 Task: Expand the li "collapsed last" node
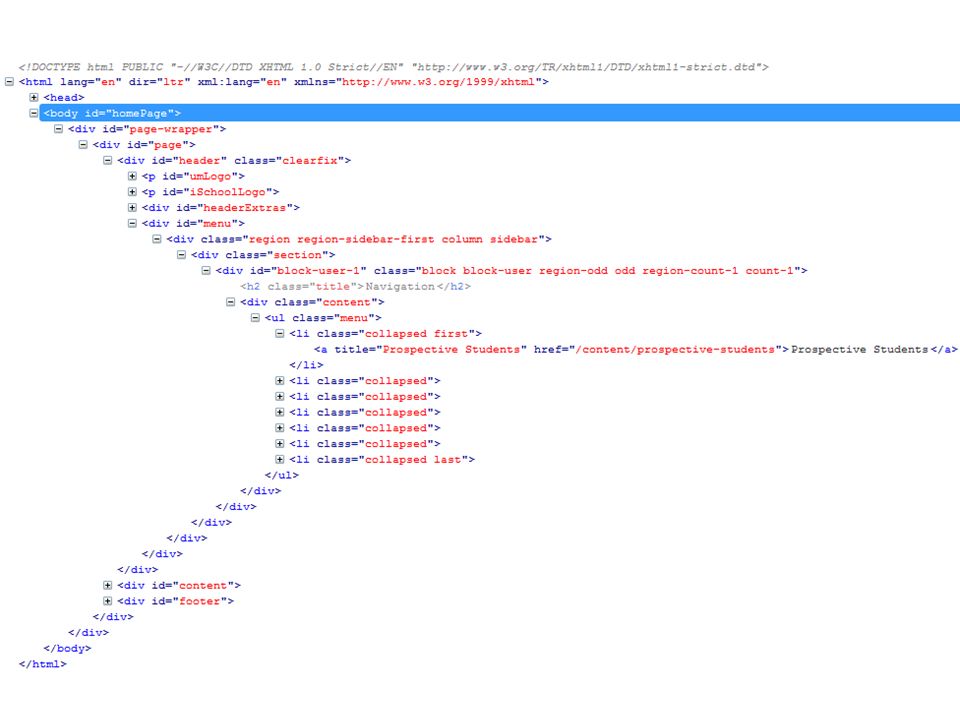tap(279, 459)
